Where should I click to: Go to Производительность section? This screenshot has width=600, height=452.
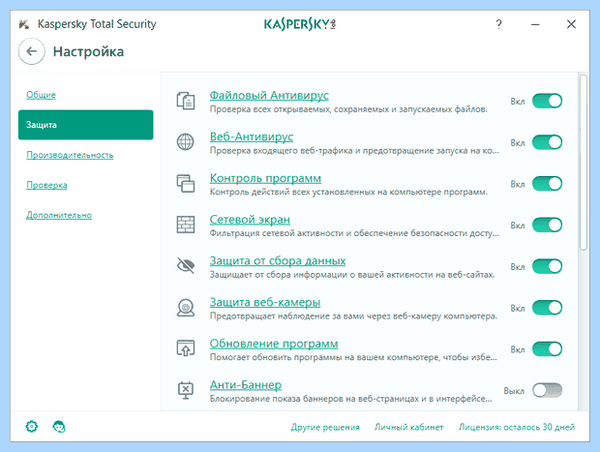70,155
